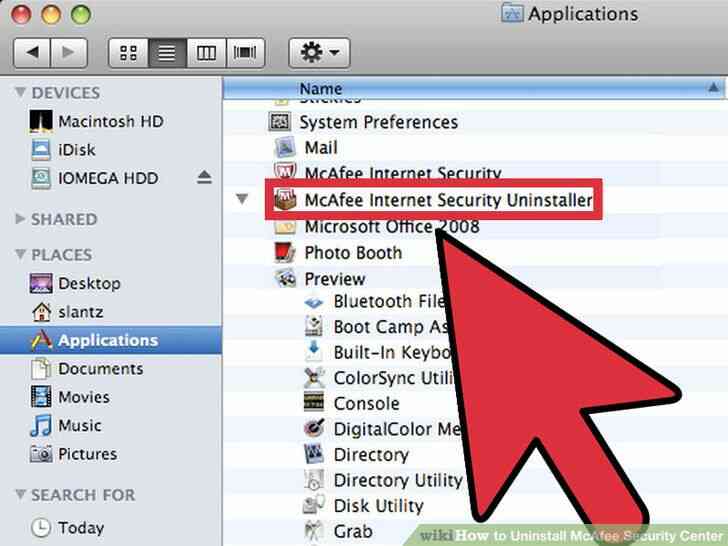Select the 'Photo Booth' row text
This screenshot has width=728, height=546.
(353, 253)
